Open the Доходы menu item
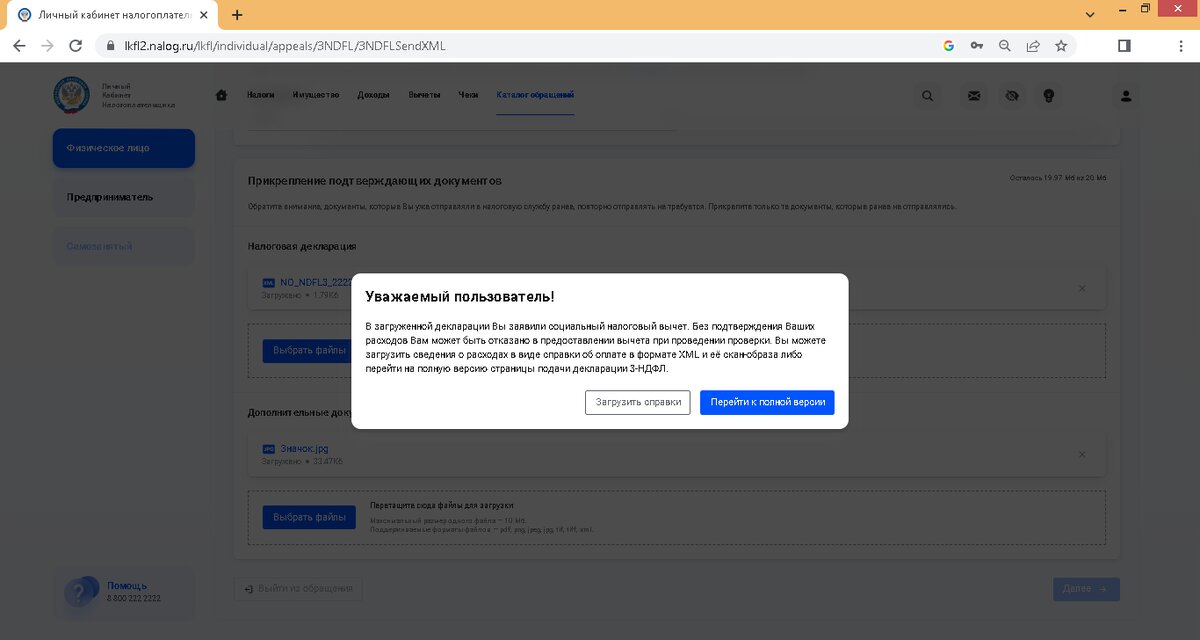The image size is (1200, 640). (x=373, y=95)
